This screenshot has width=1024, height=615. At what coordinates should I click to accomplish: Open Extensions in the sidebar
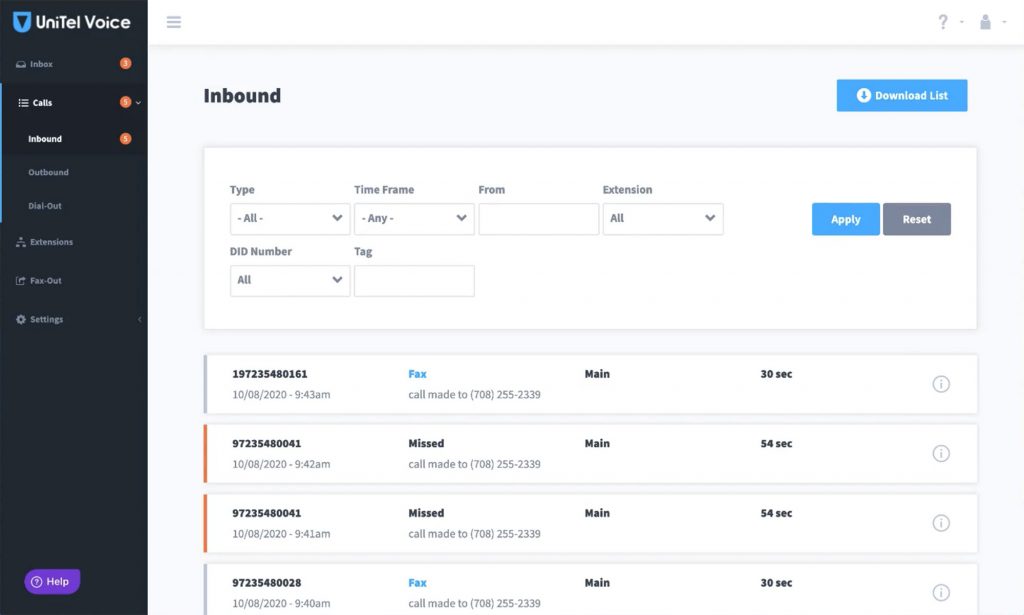point(51,242)
